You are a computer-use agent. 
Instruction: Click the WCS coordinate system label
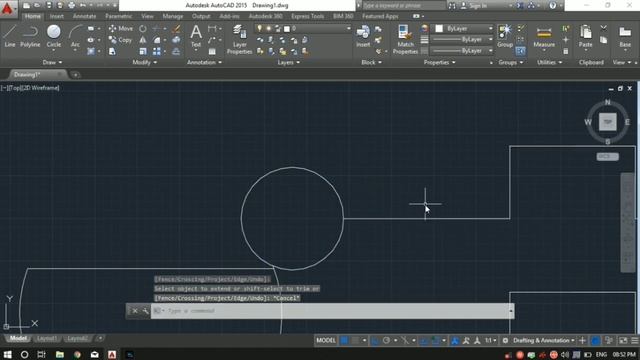click(x=607, y=156)
